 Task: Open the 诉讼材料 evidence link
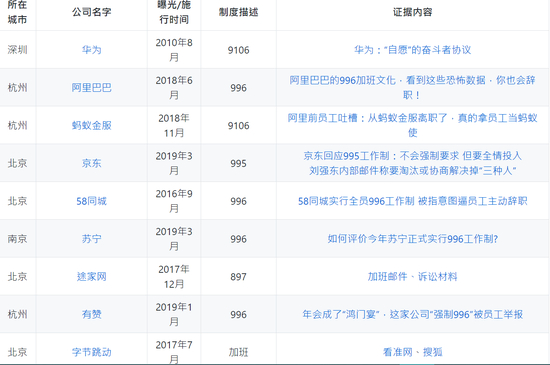(438, 277)
